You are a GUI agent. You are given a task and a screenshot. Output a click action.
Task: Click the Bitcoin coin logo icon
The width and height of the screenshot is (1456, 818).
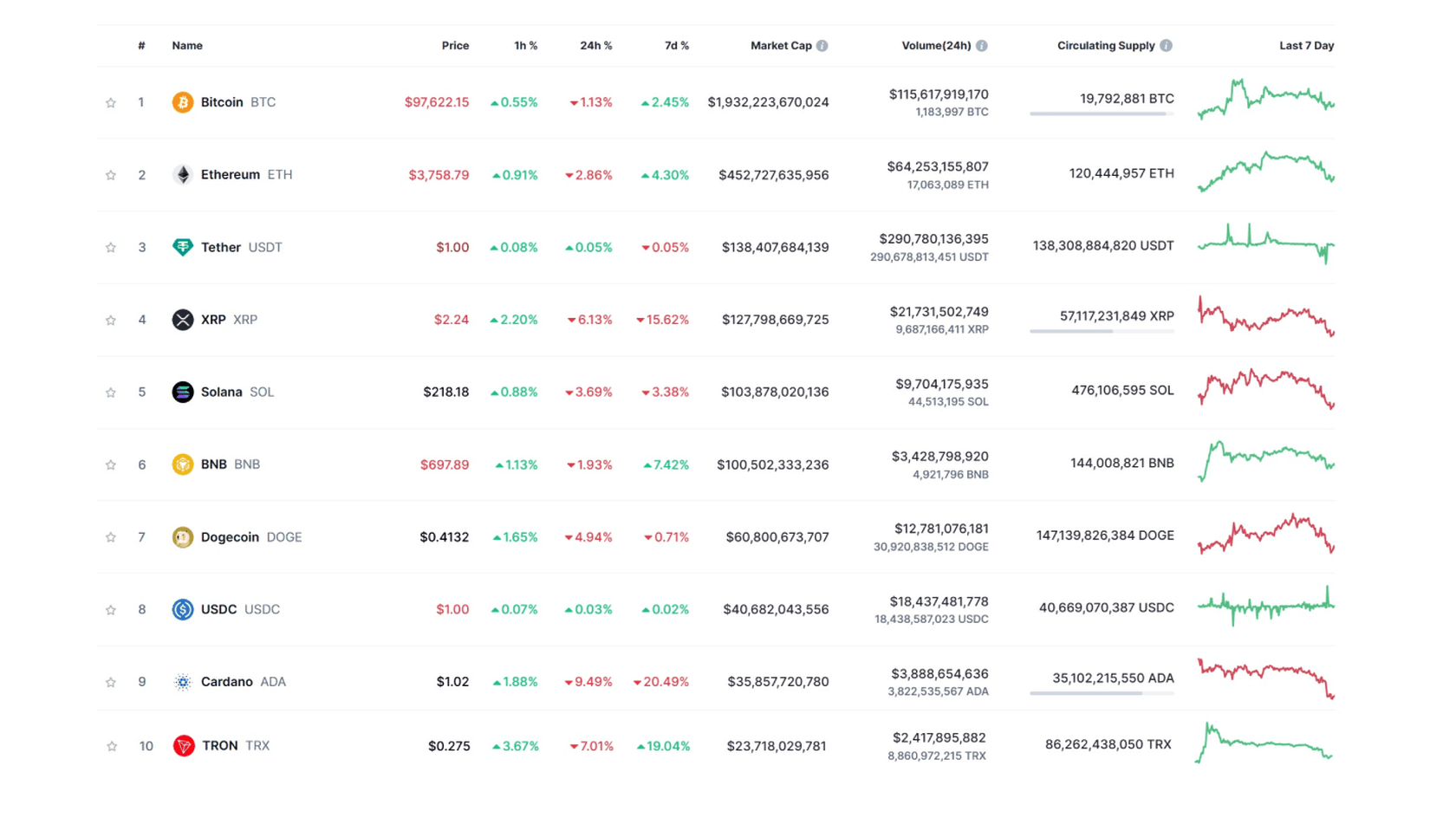click(x=182, y=102)
